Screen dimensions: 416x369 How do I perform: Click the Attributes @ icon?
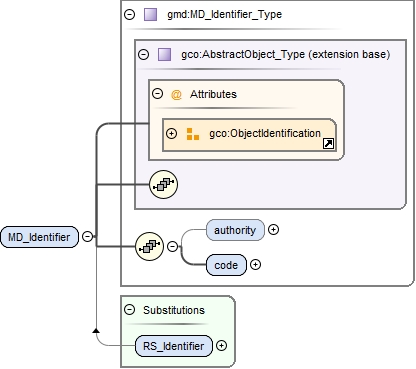(x=176, y=95)
